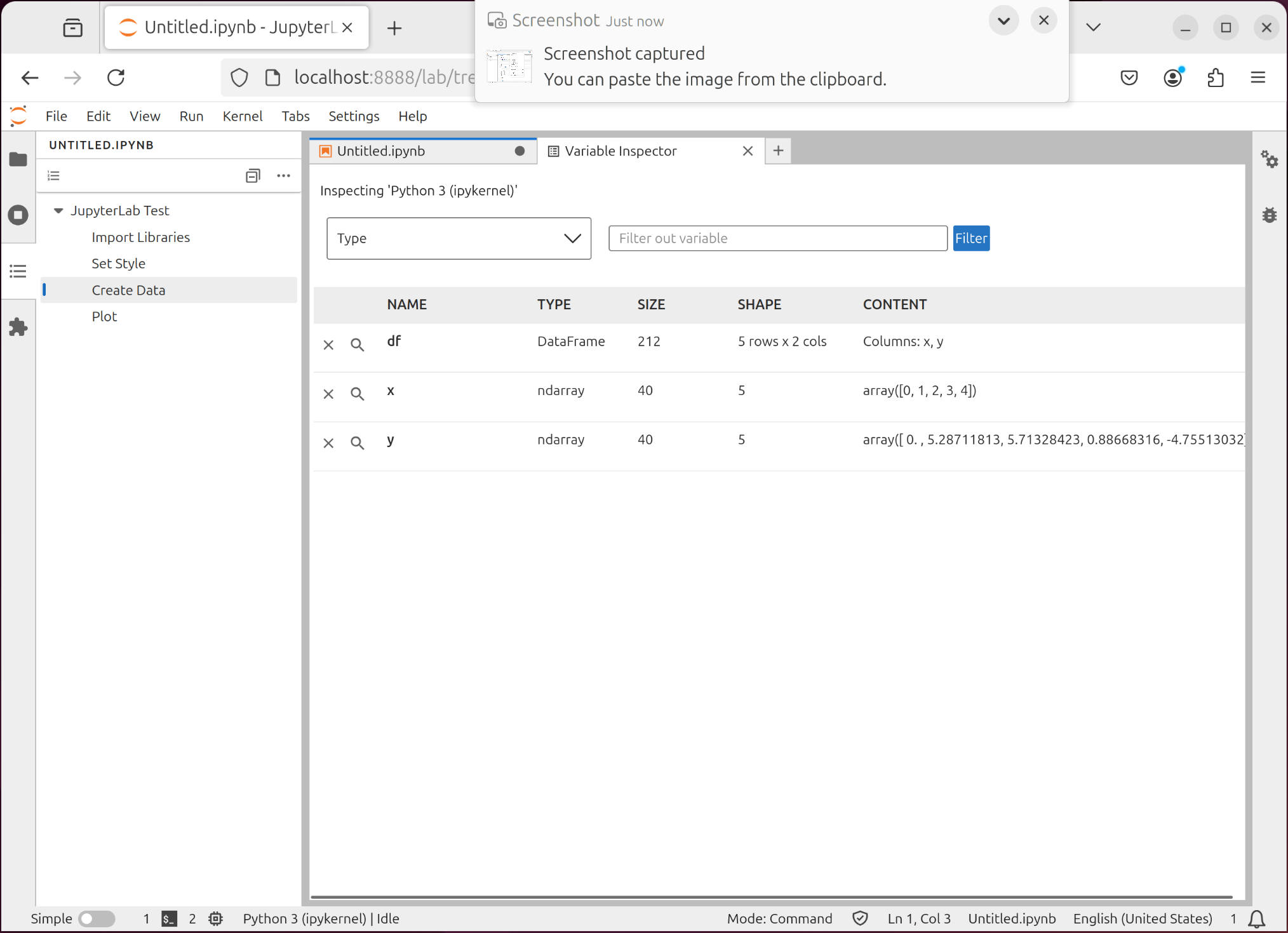The image size is (1288, 933).
Task: Go back in browser history
Action: [30, 78]
